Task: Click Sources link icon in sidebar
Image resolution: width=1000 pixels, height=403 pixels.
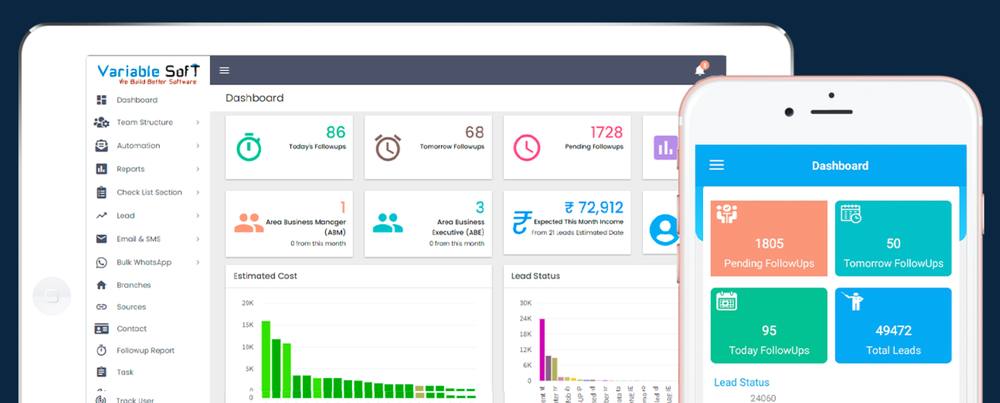Action: click(x=101, y=307)
